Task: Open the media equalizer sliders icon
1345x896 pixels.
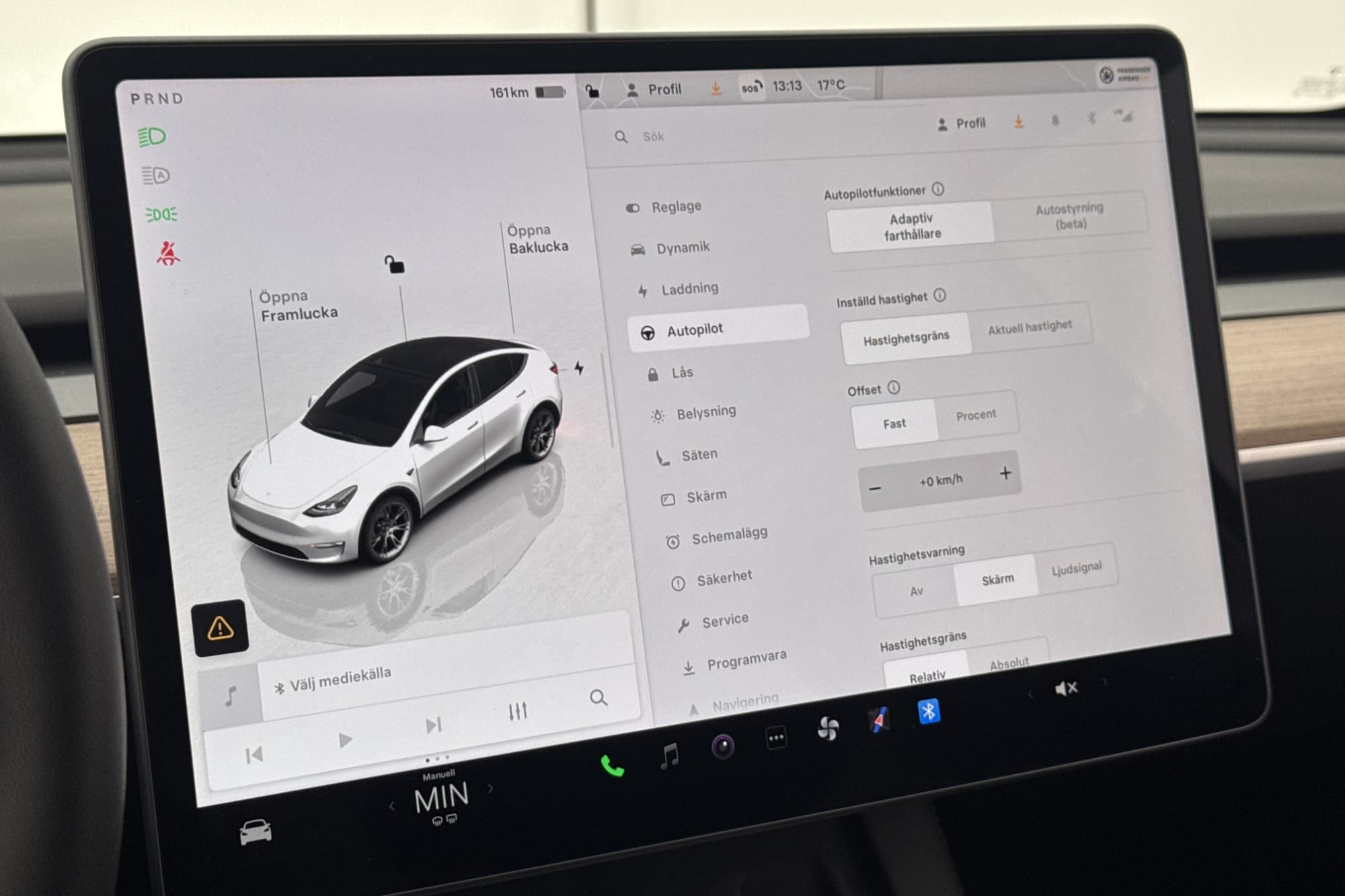Action: click(517, 711)
